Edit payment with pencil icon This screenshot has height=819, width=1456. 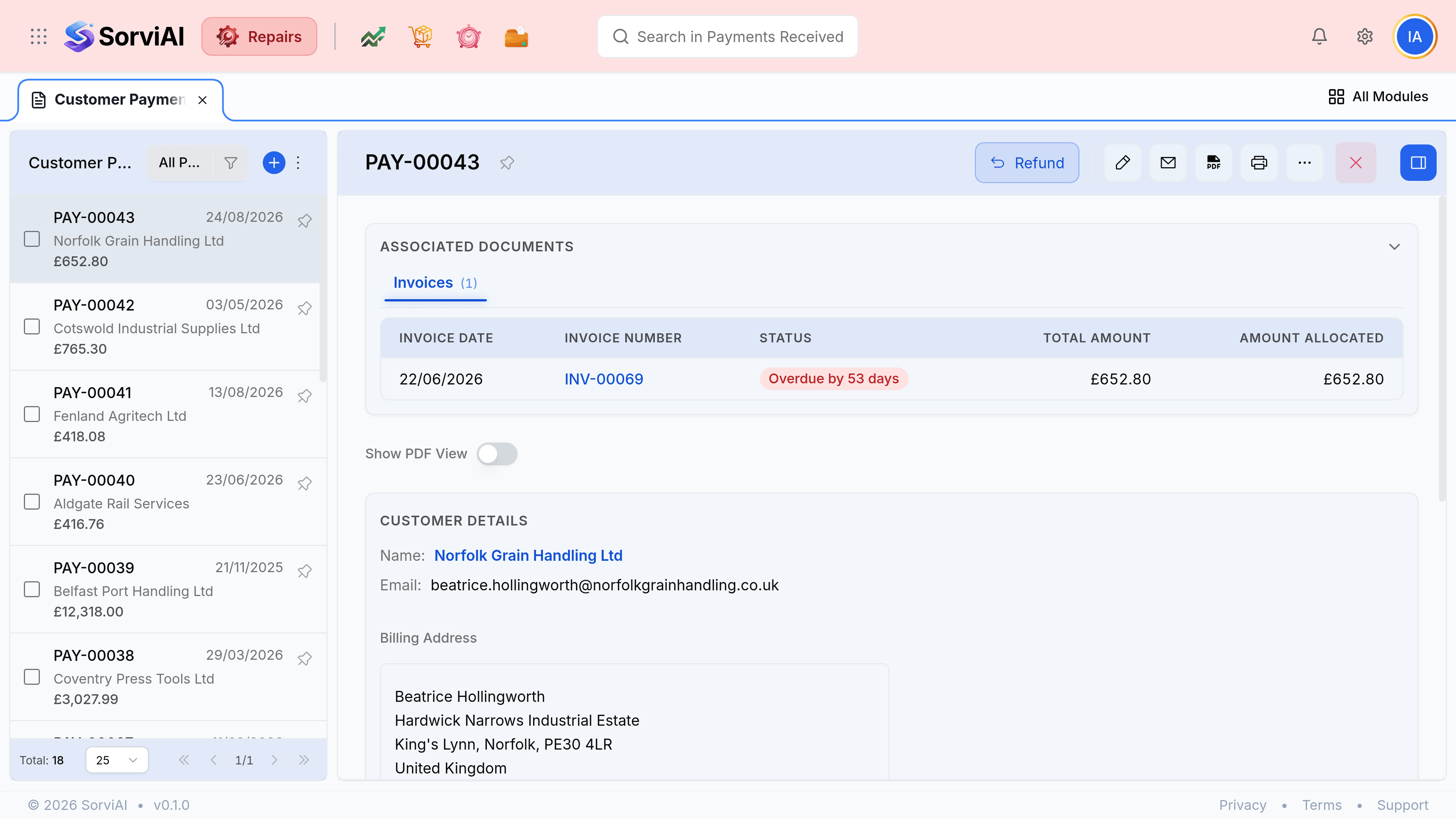[x=1122, y=163]
